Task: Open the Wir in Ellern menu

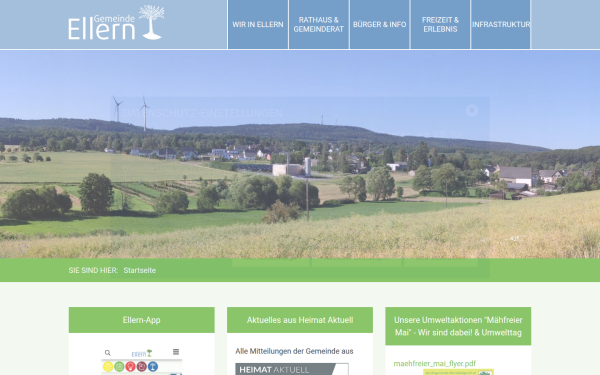Action: click(258, 24)
